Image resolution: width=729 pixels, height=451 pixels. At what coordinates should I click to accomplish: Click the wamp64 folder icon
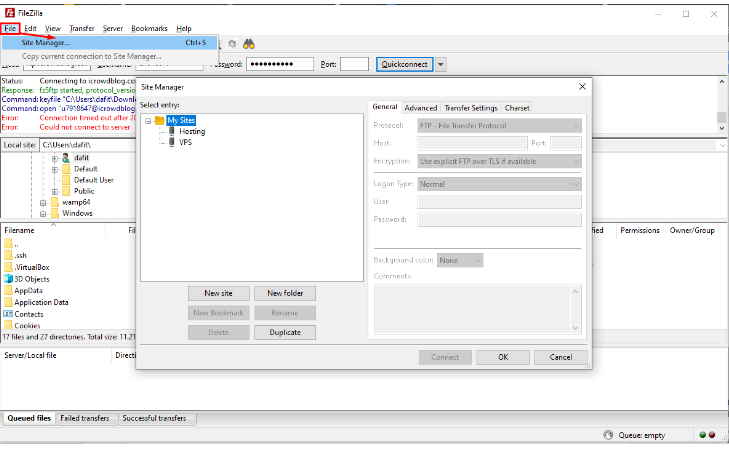point(55,202)
